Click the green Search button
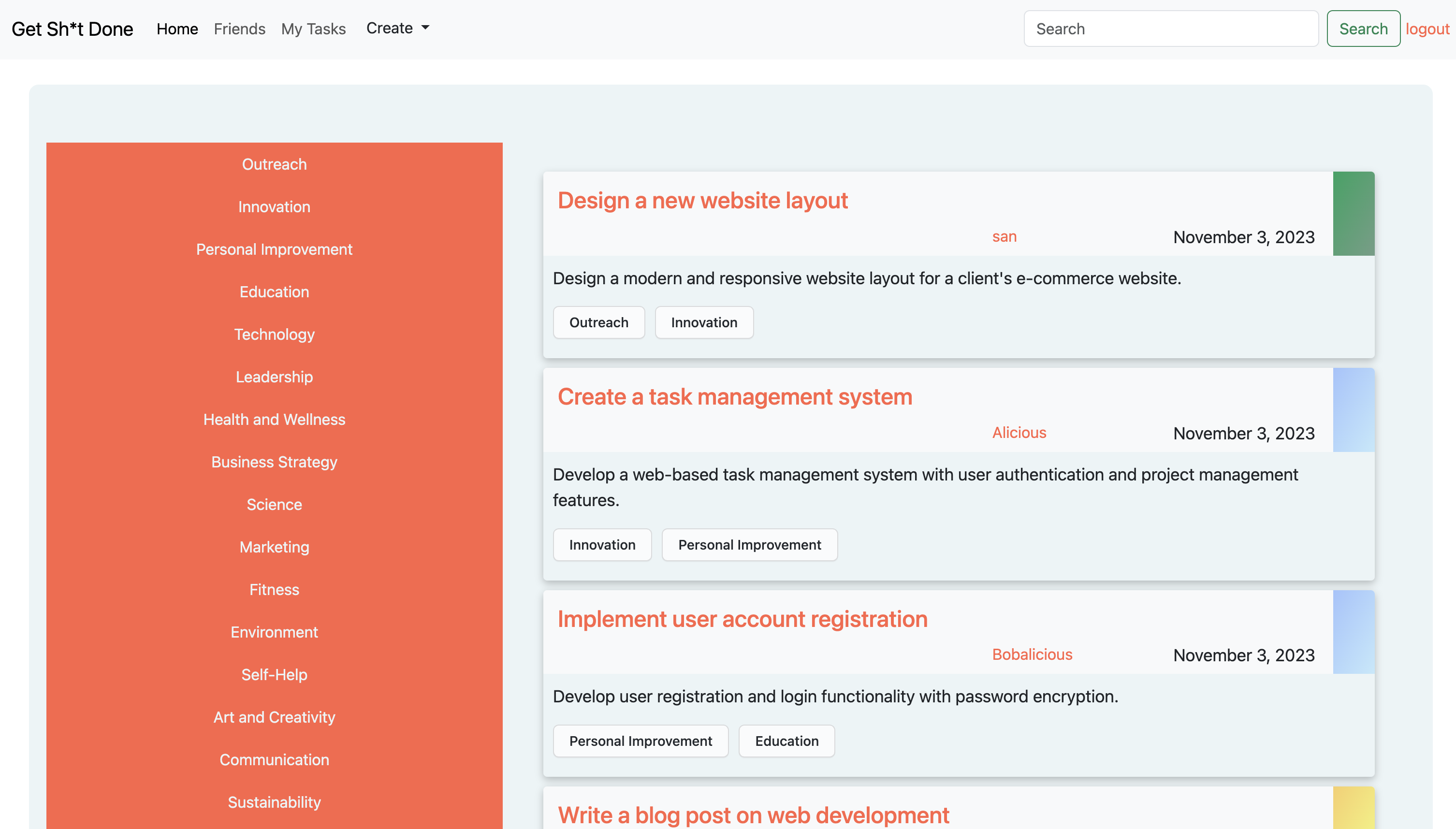The image size is (1456, 829). tap(1363, 29)
